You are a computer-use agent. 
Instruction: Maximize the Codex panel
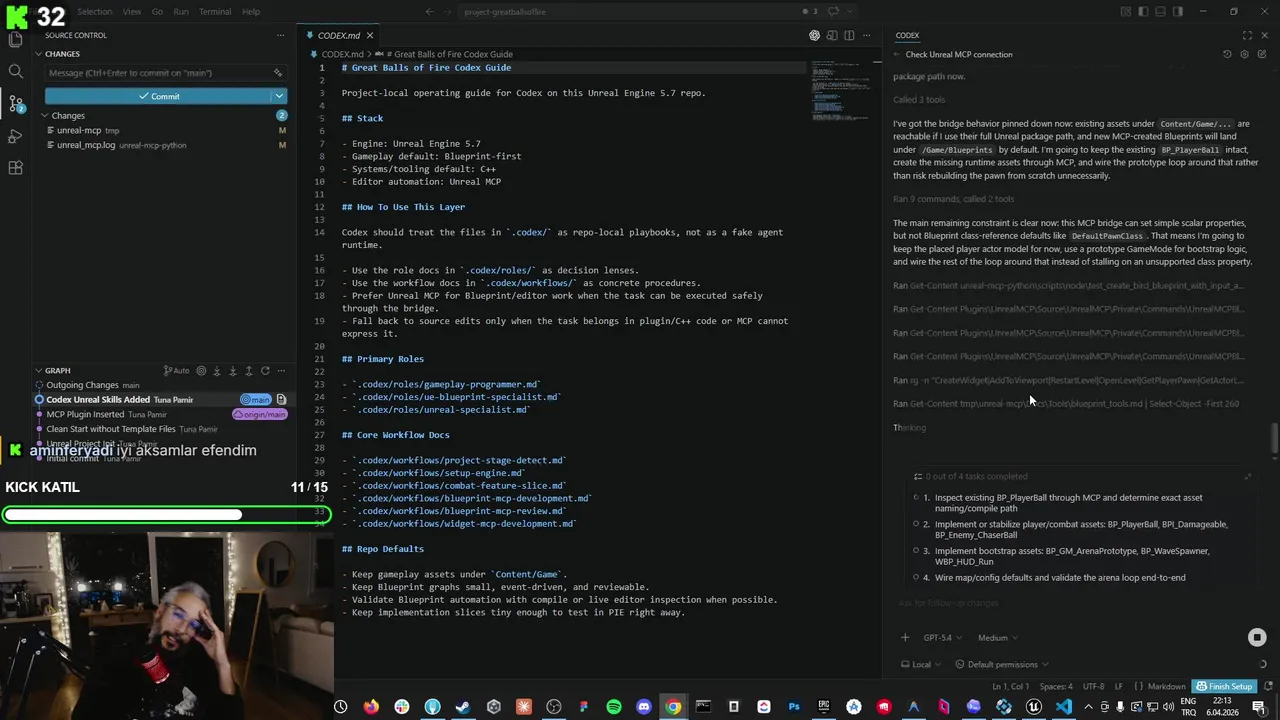tap(1247, 35)
